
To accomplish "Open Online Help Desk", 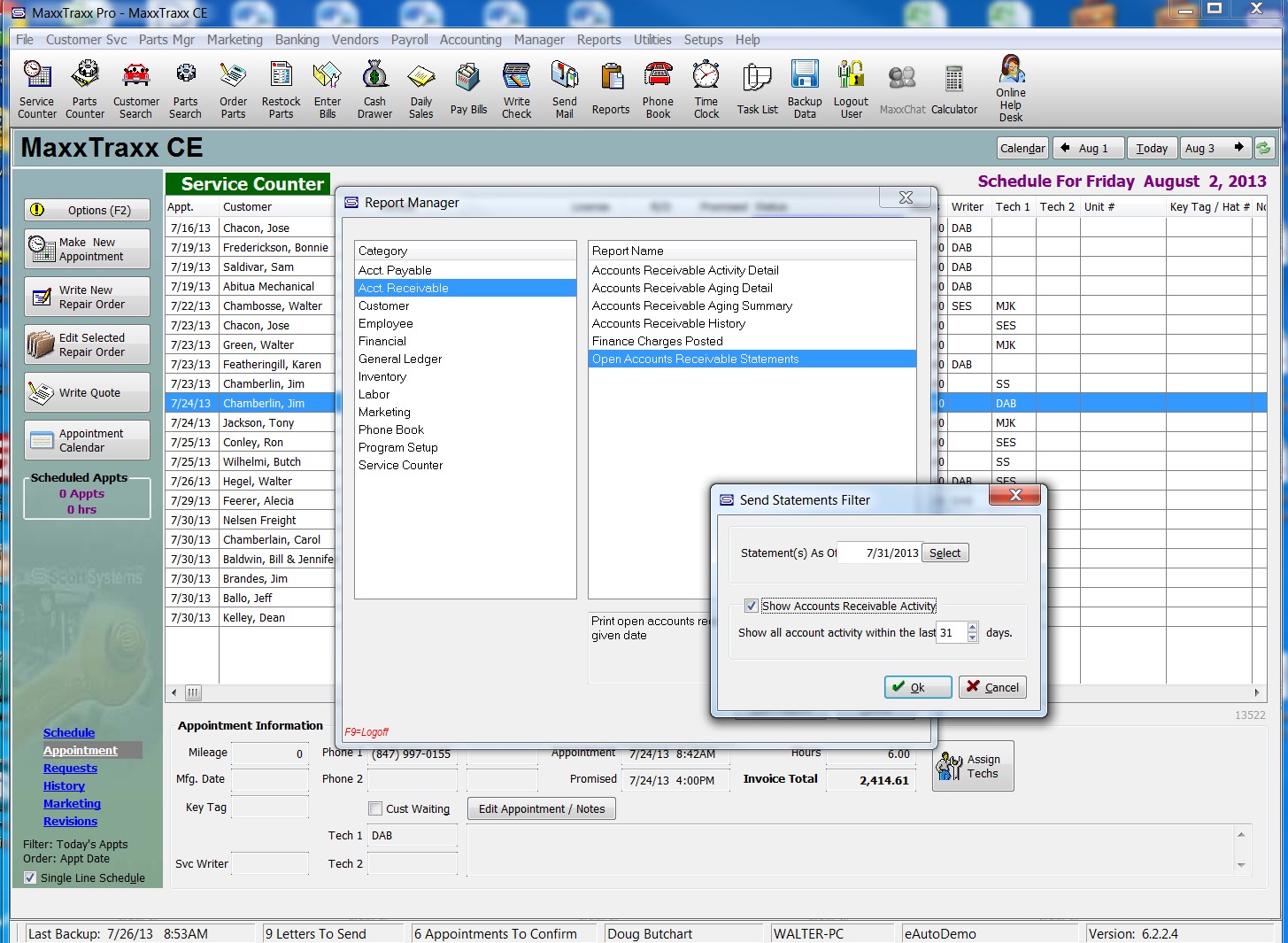I will (x=1011, y=89).
